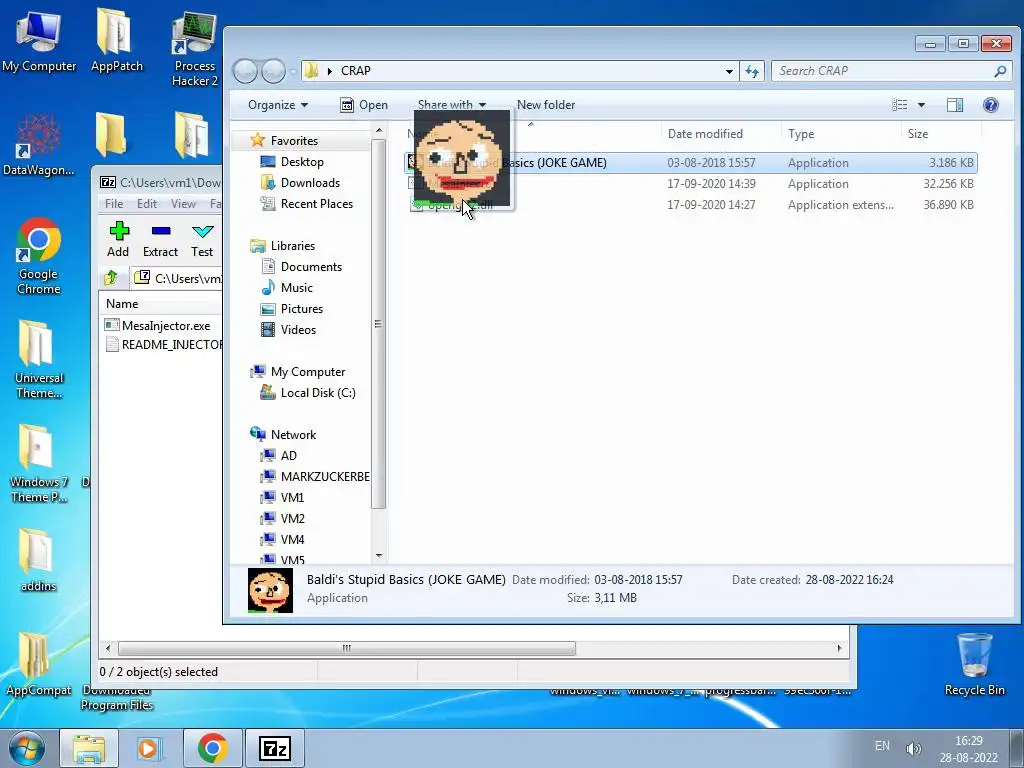1024x768 pixels.
Task: Click New folder button
Action: [545, 104]
